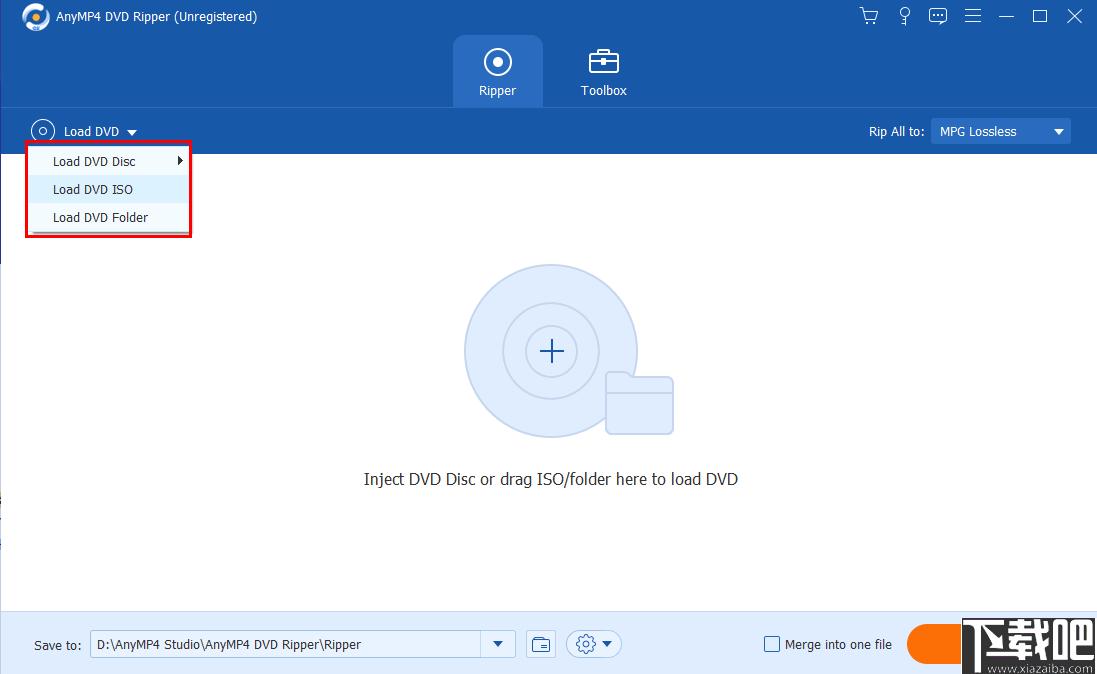Expand the Load DVD Disc submenu arrow

(x=180, y=161)
